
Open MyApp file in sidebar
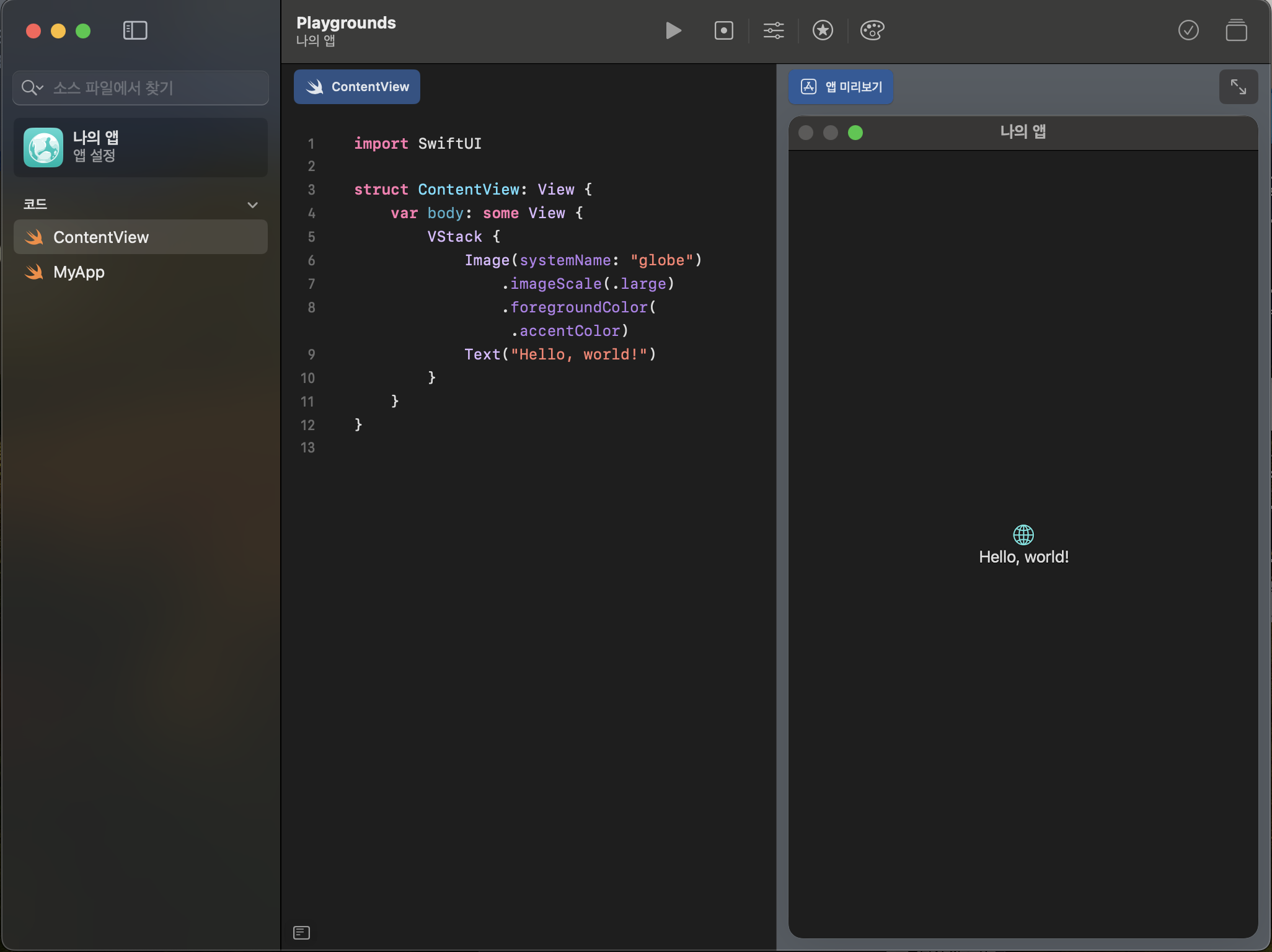pos(79,272)
